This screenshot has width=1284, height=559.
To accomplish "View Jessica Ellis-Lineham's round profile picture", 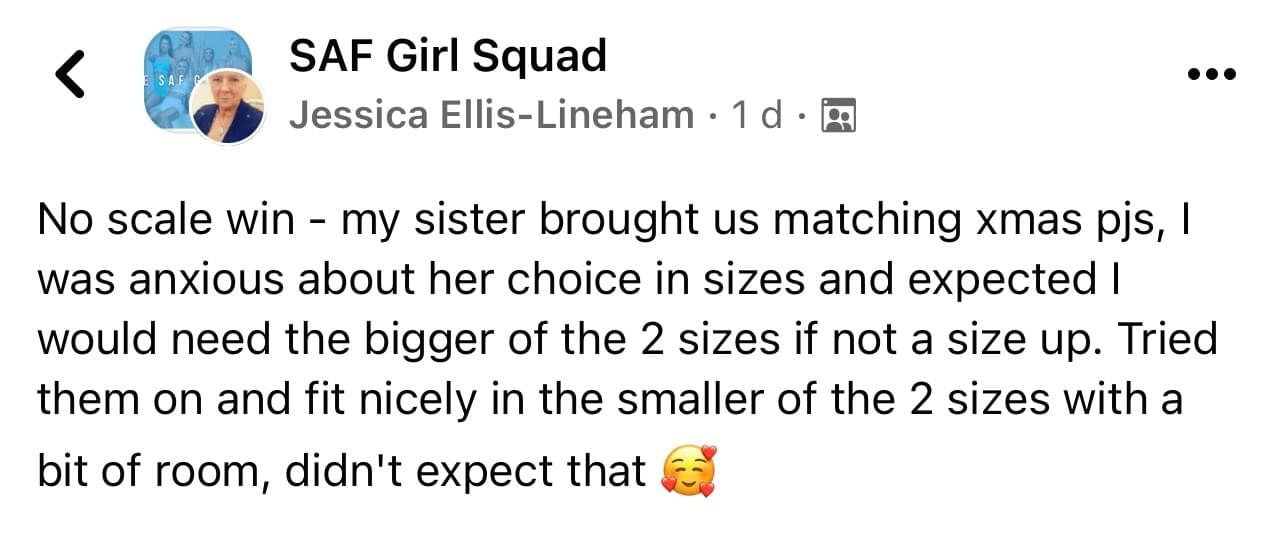I will point(227,108).
